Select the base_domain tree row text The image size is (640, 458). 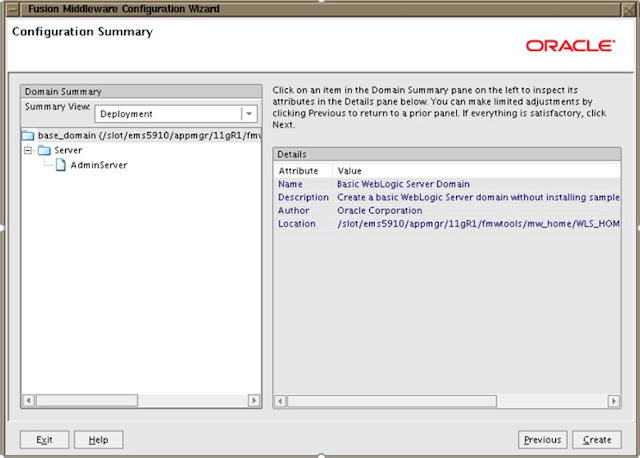[149, 135]
